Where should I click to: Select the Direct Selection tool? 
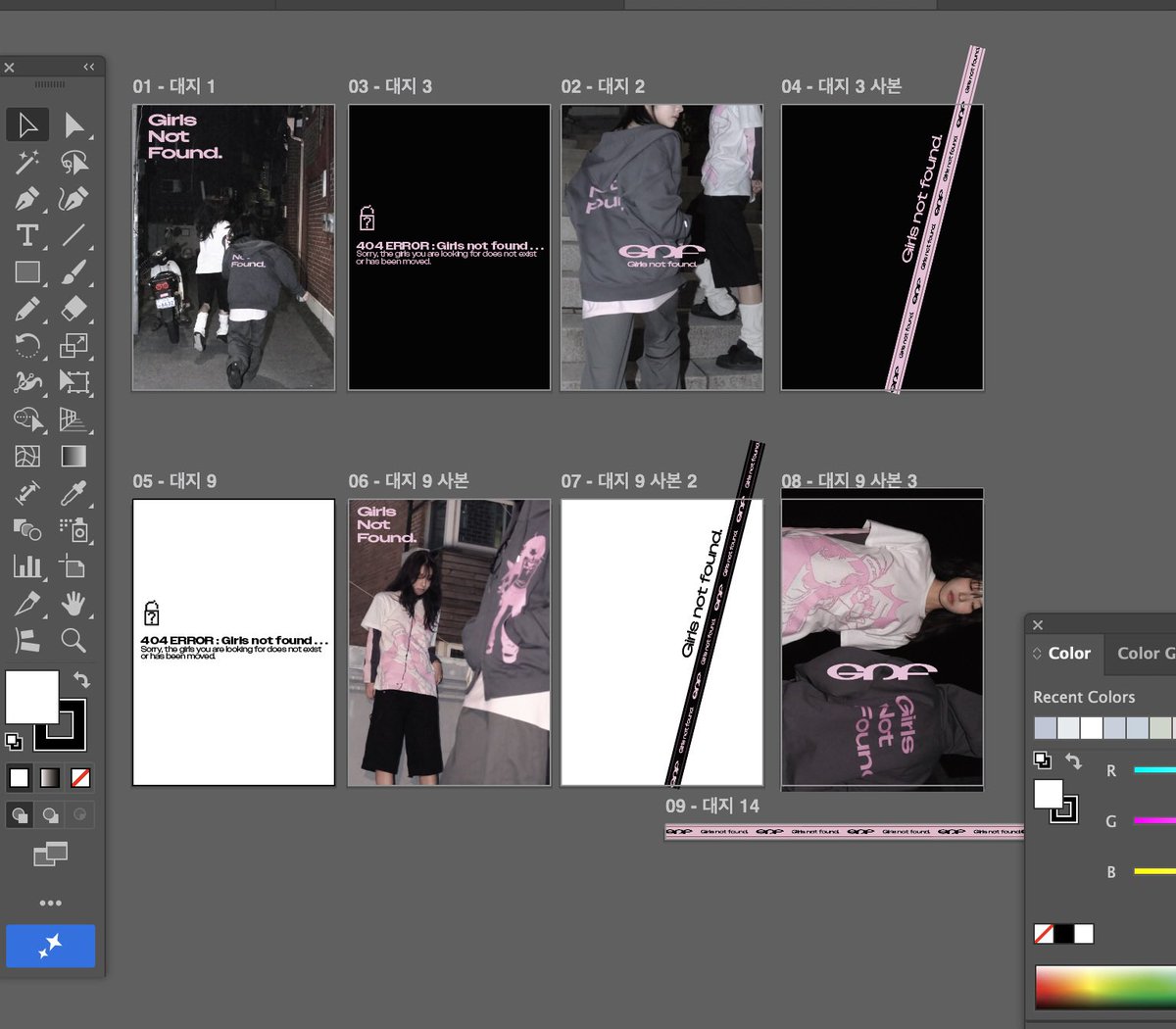tap(73, 124)
